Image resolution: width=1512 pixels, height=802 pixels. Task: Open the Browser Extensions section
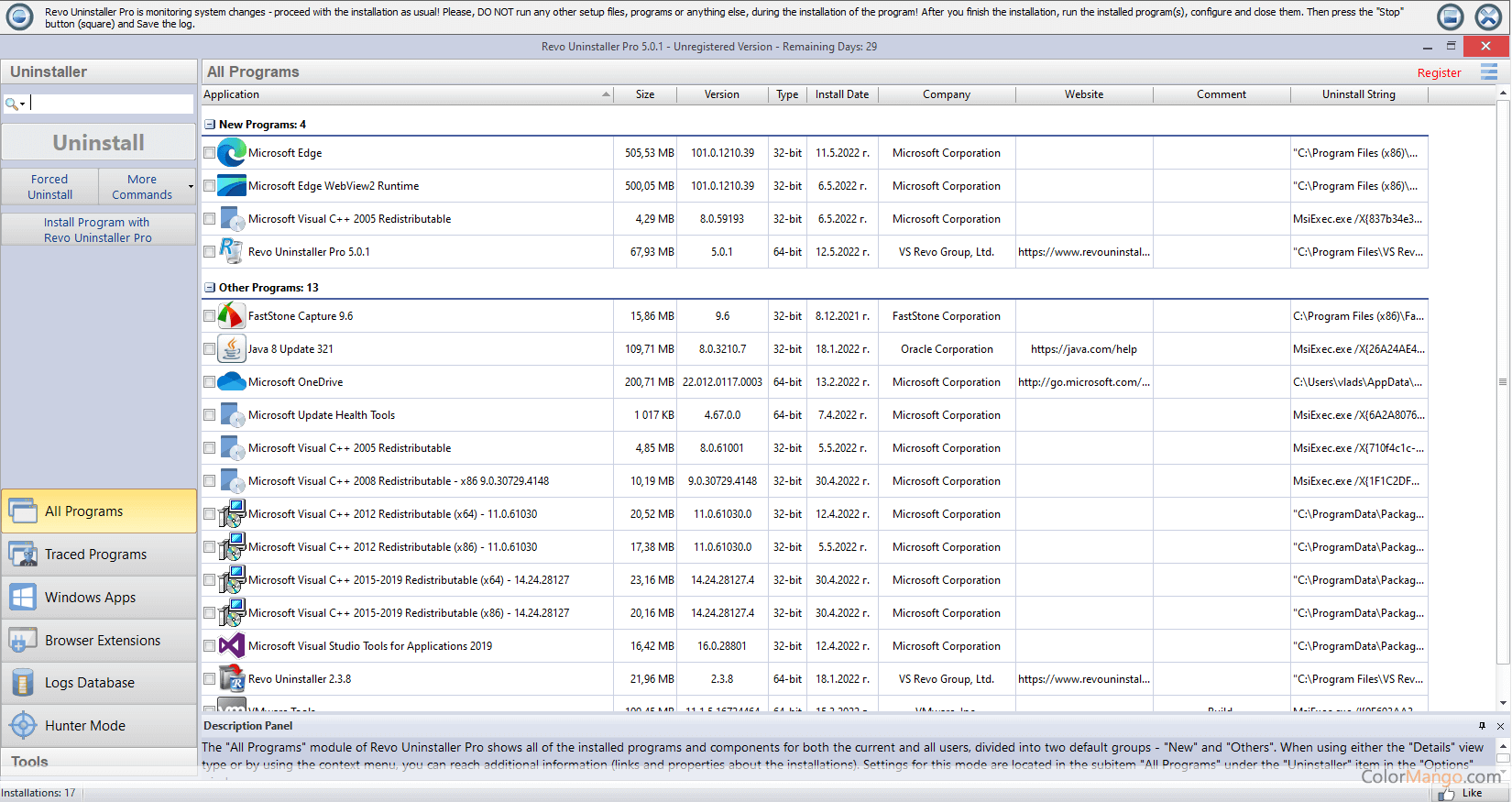tap(99, 641)
